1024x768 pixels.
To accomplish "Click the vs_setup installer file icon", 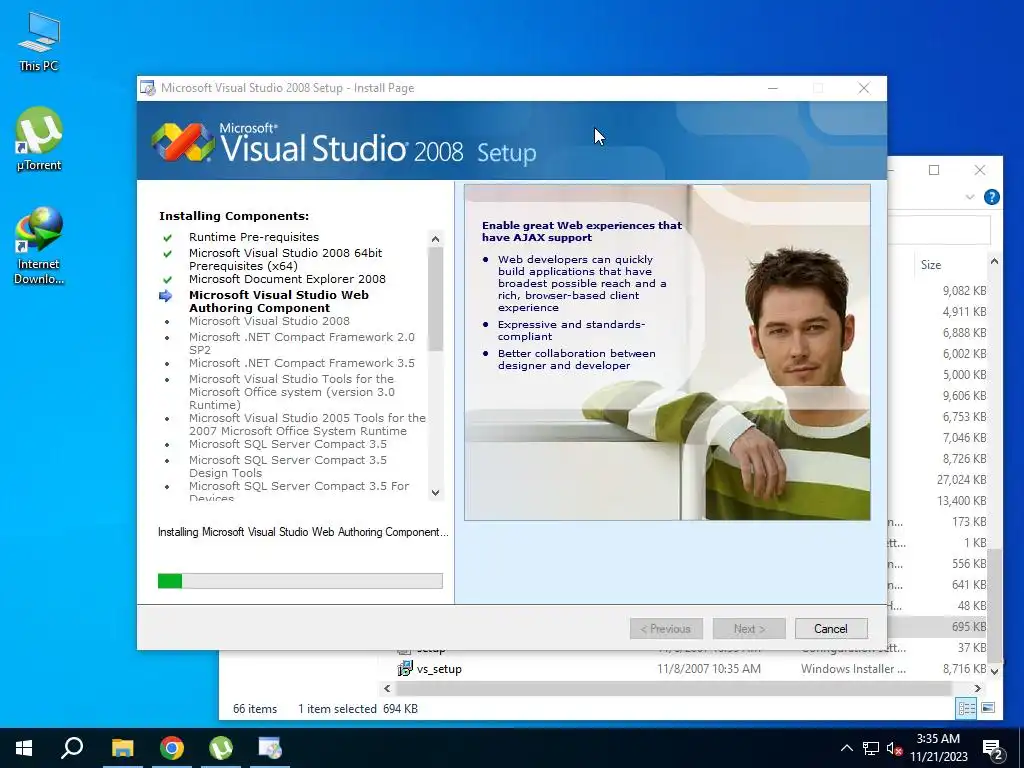I will [x=404, y=669].
